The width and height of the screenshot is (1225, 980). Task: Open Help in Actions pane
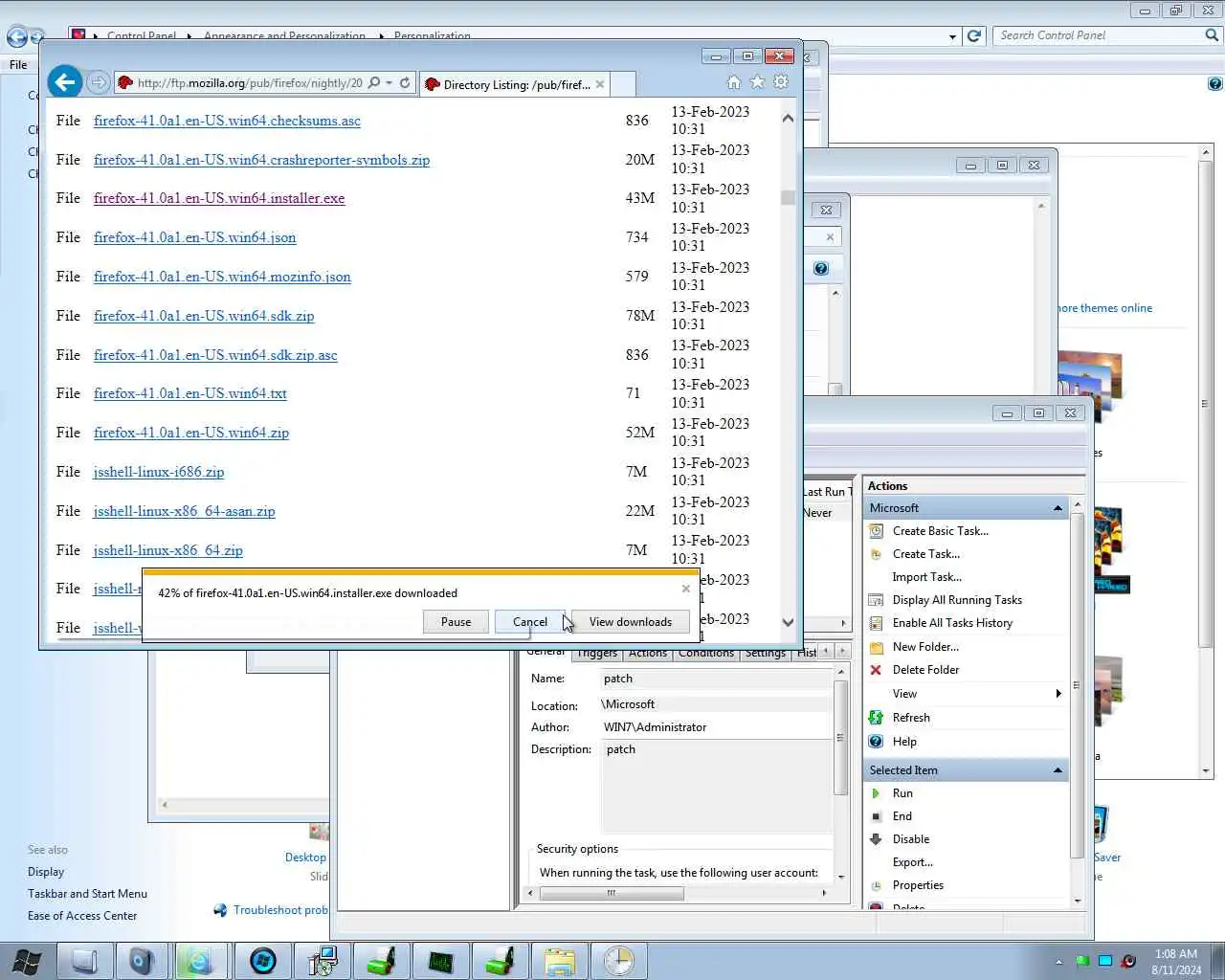point(904,742)
